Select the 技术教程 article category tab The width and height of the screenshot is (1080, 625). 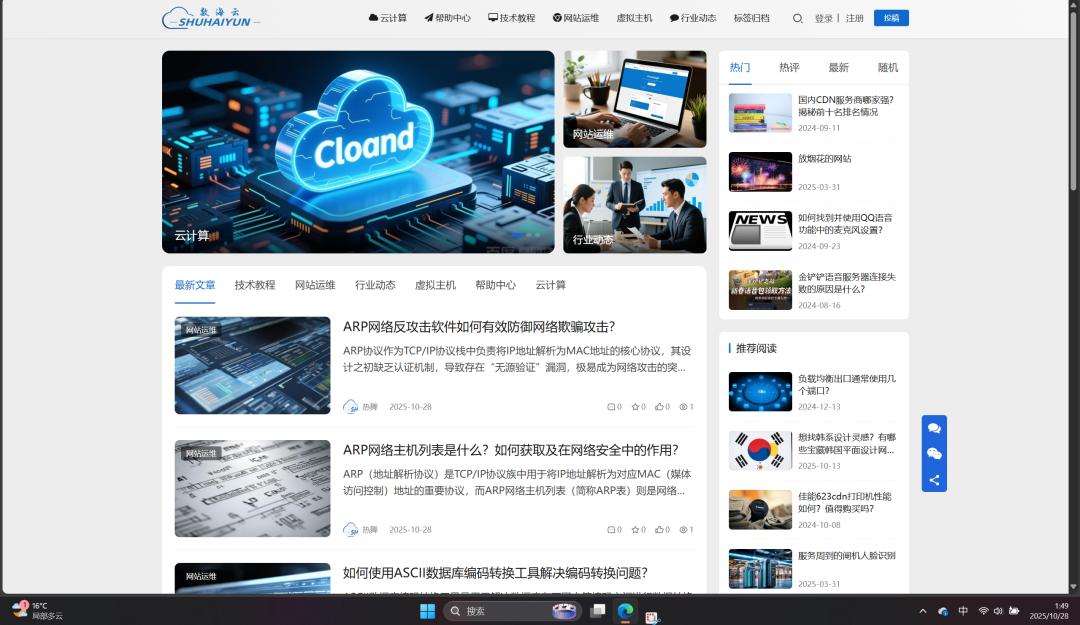[x=255, y=285]
